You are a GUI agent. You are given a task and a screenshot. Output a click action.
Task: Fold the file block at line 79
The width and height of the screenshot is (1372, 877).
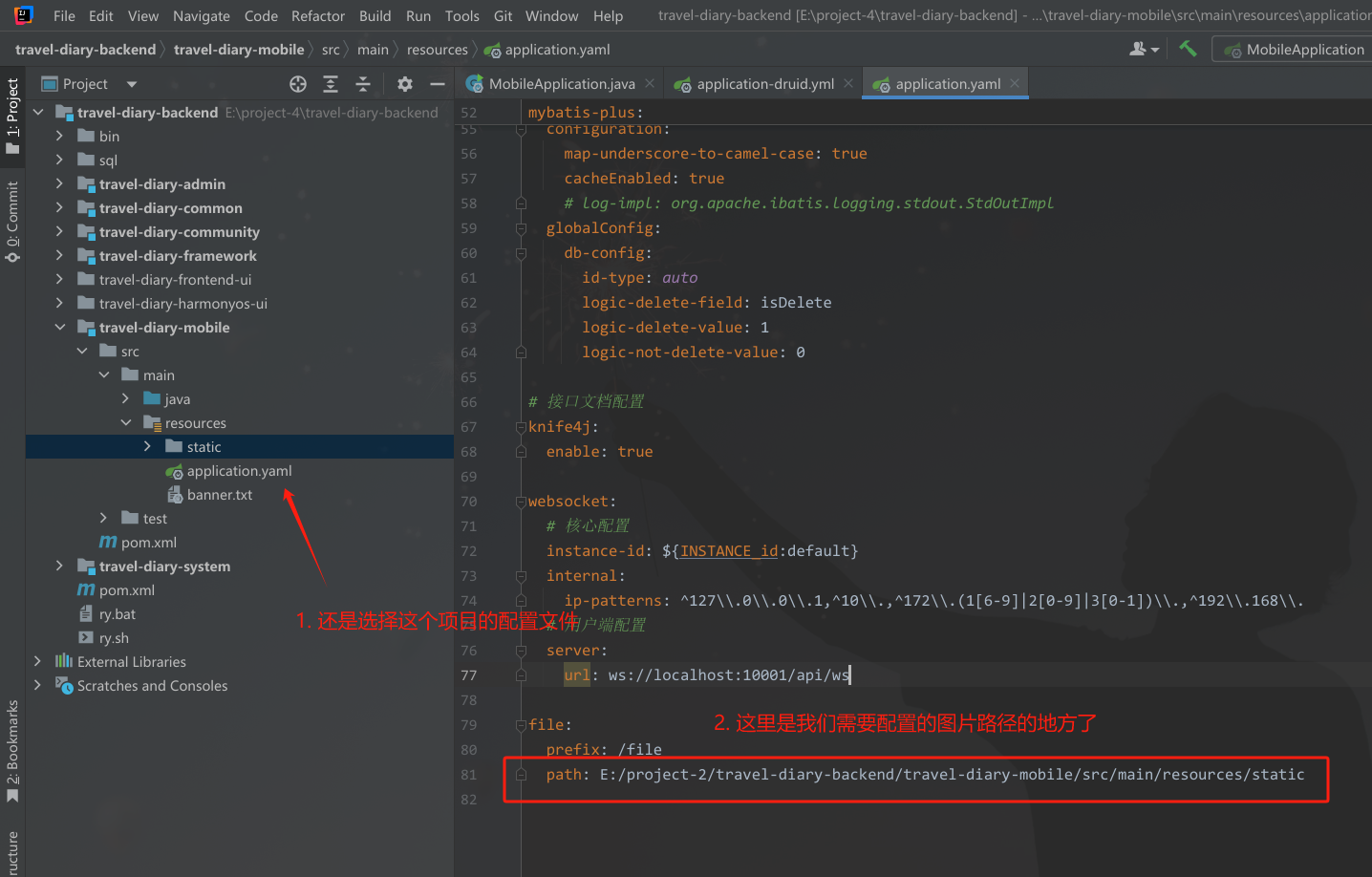[x=521, y=725]
